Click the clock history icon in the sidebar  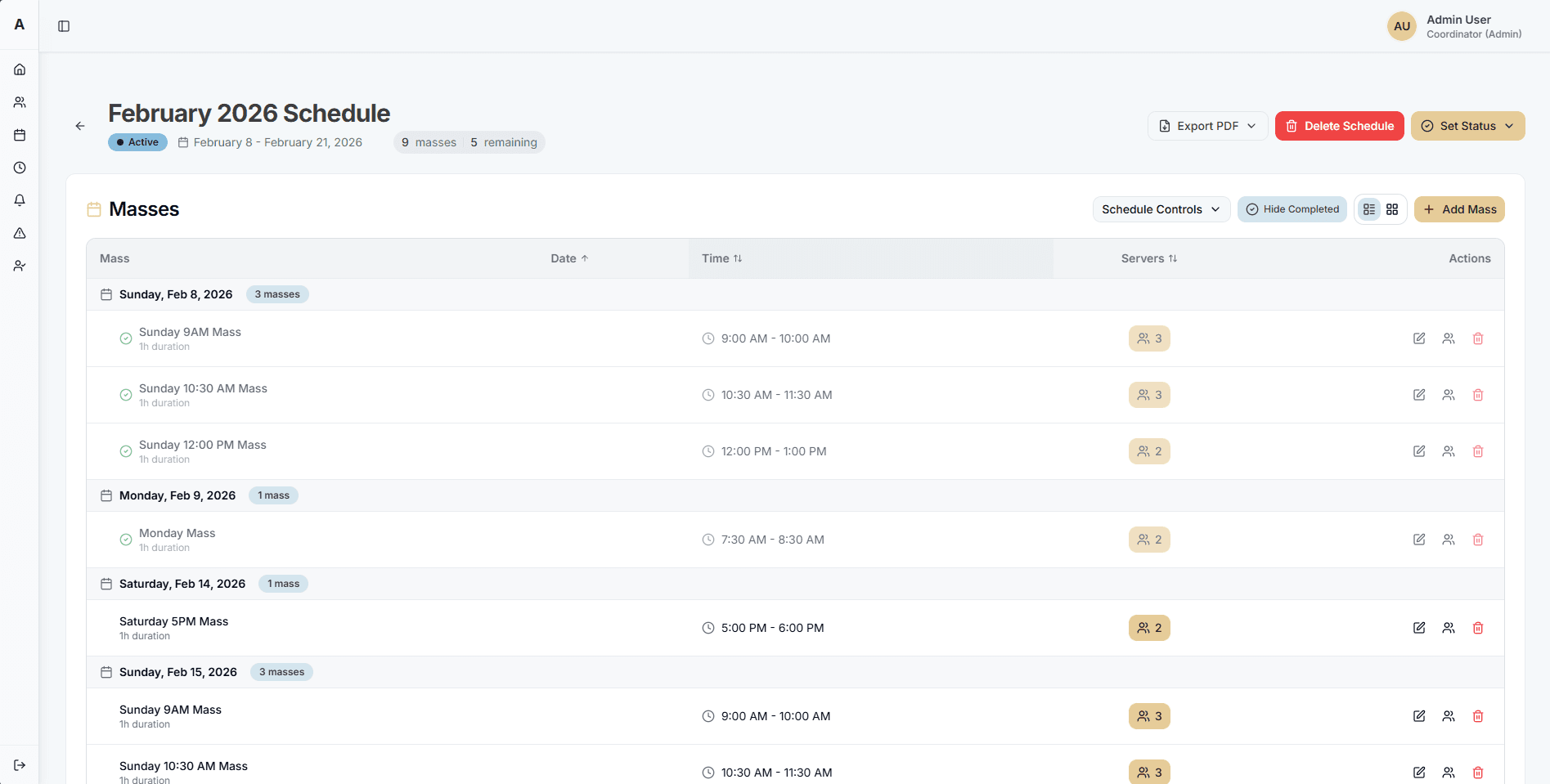[x=20, y=167]
